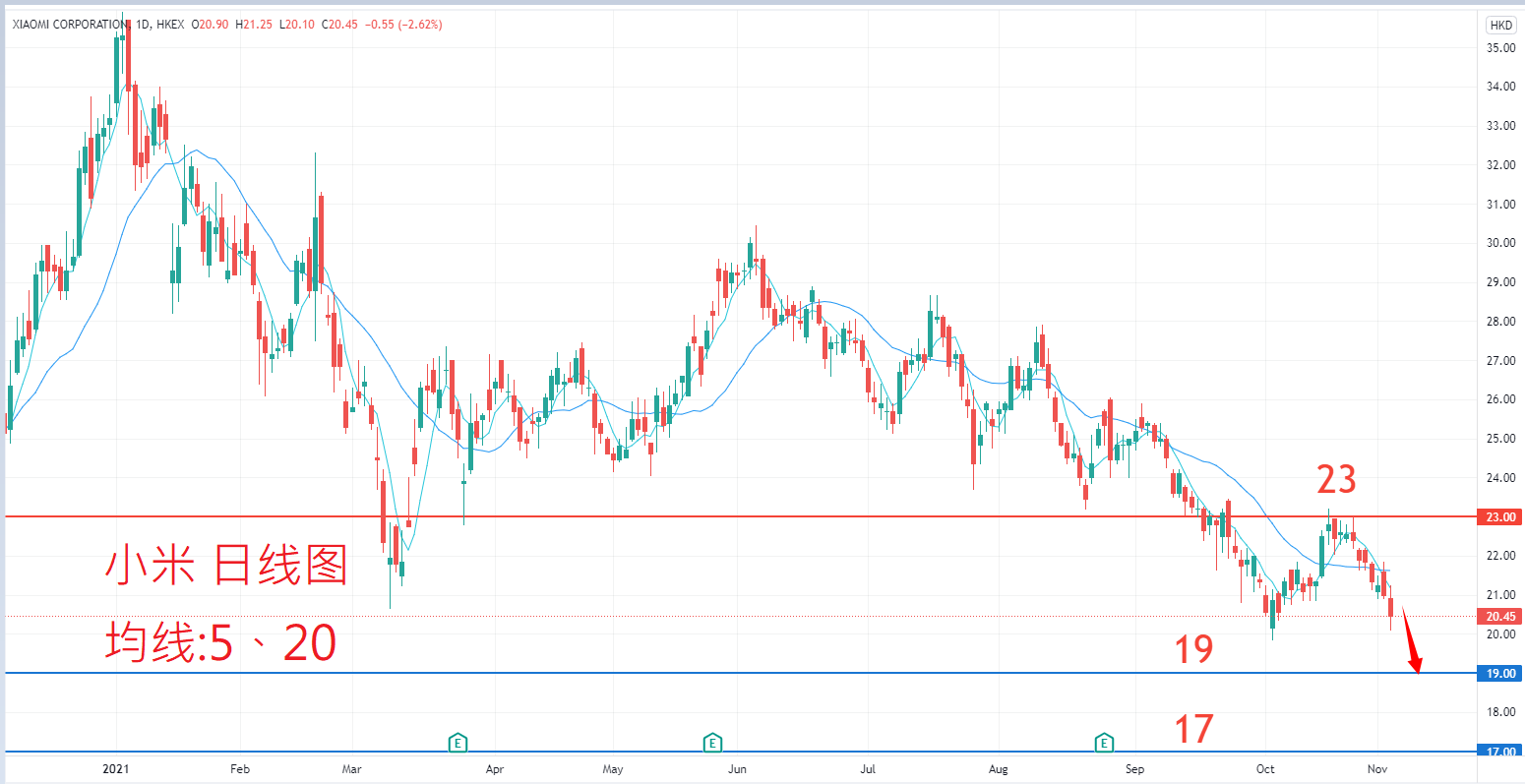
Task: Open the earnings marker near April
Action: point(457,743)
